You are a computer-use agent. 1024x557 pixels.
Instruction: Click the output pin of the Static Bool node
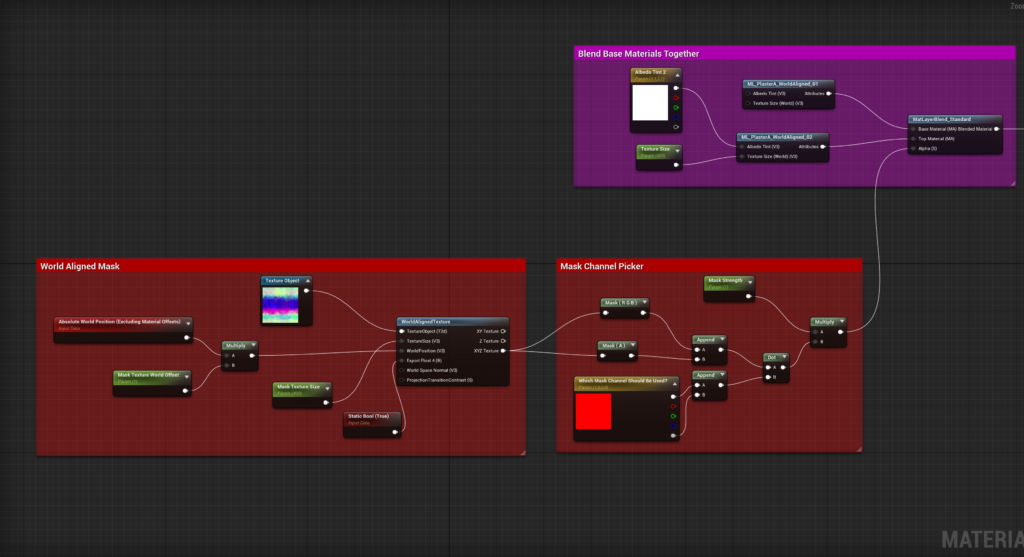point(395,432)
